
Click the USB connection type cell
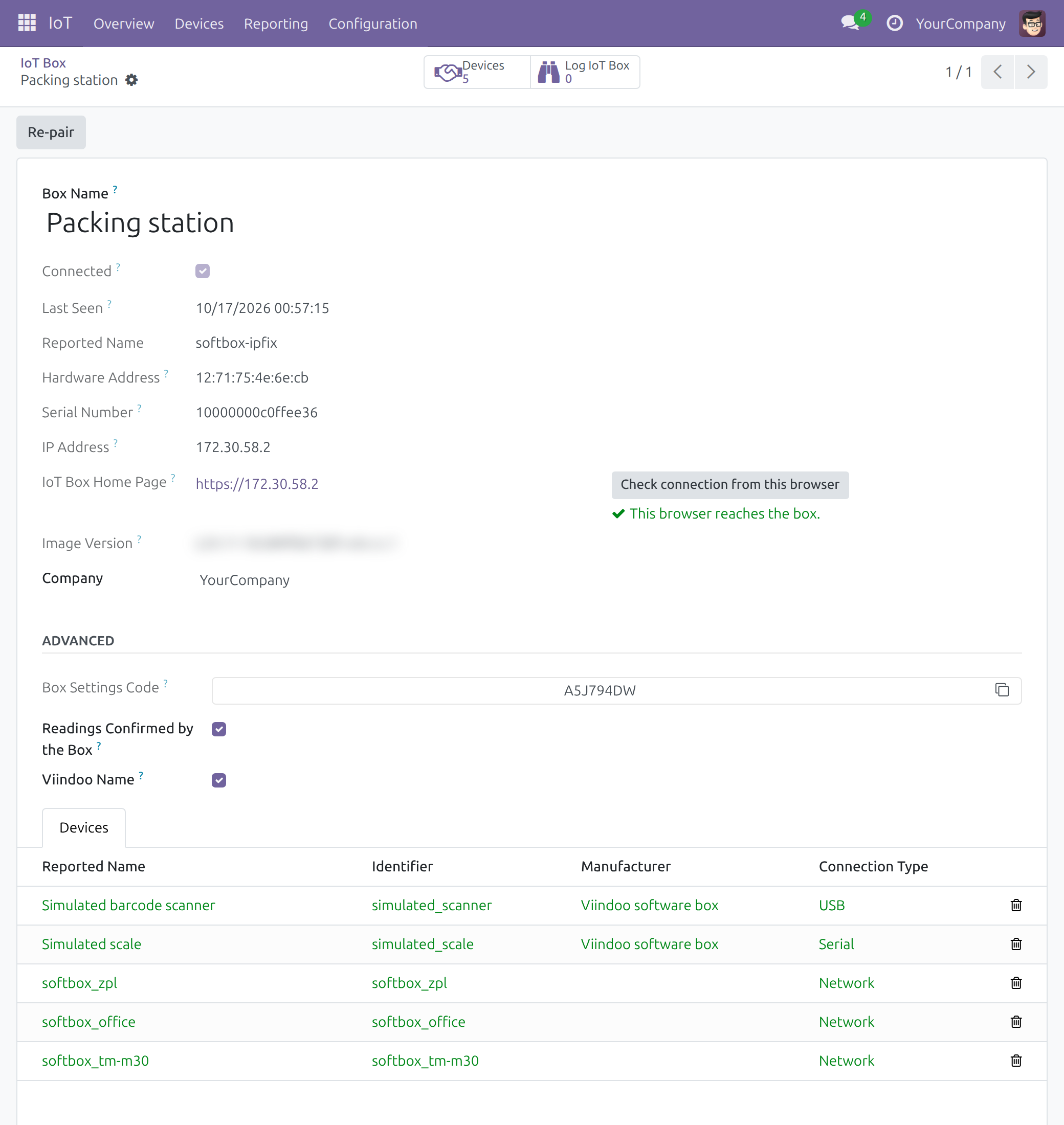point(831,906)
